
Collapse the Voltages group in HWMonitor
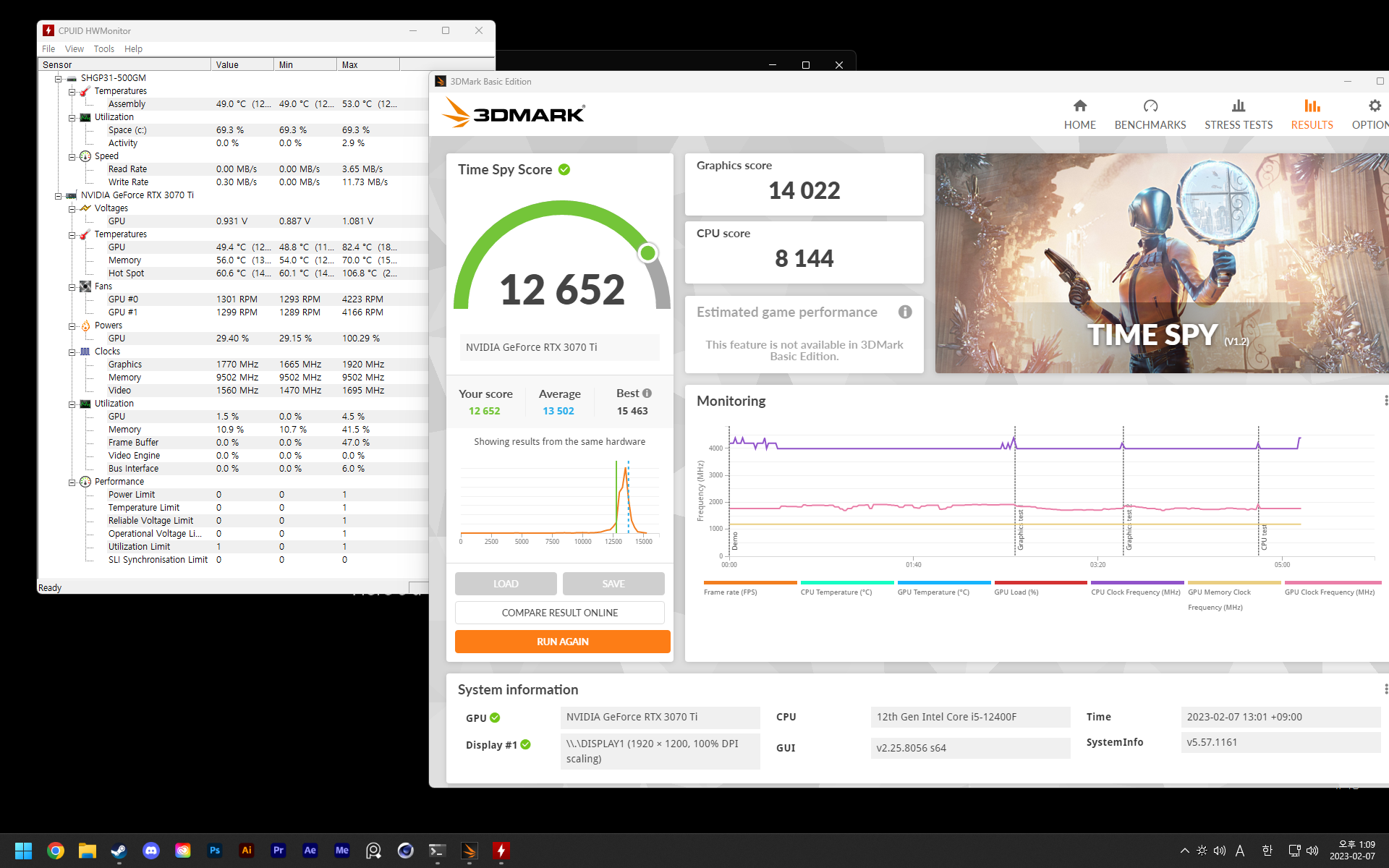click(x=72, y=208)
